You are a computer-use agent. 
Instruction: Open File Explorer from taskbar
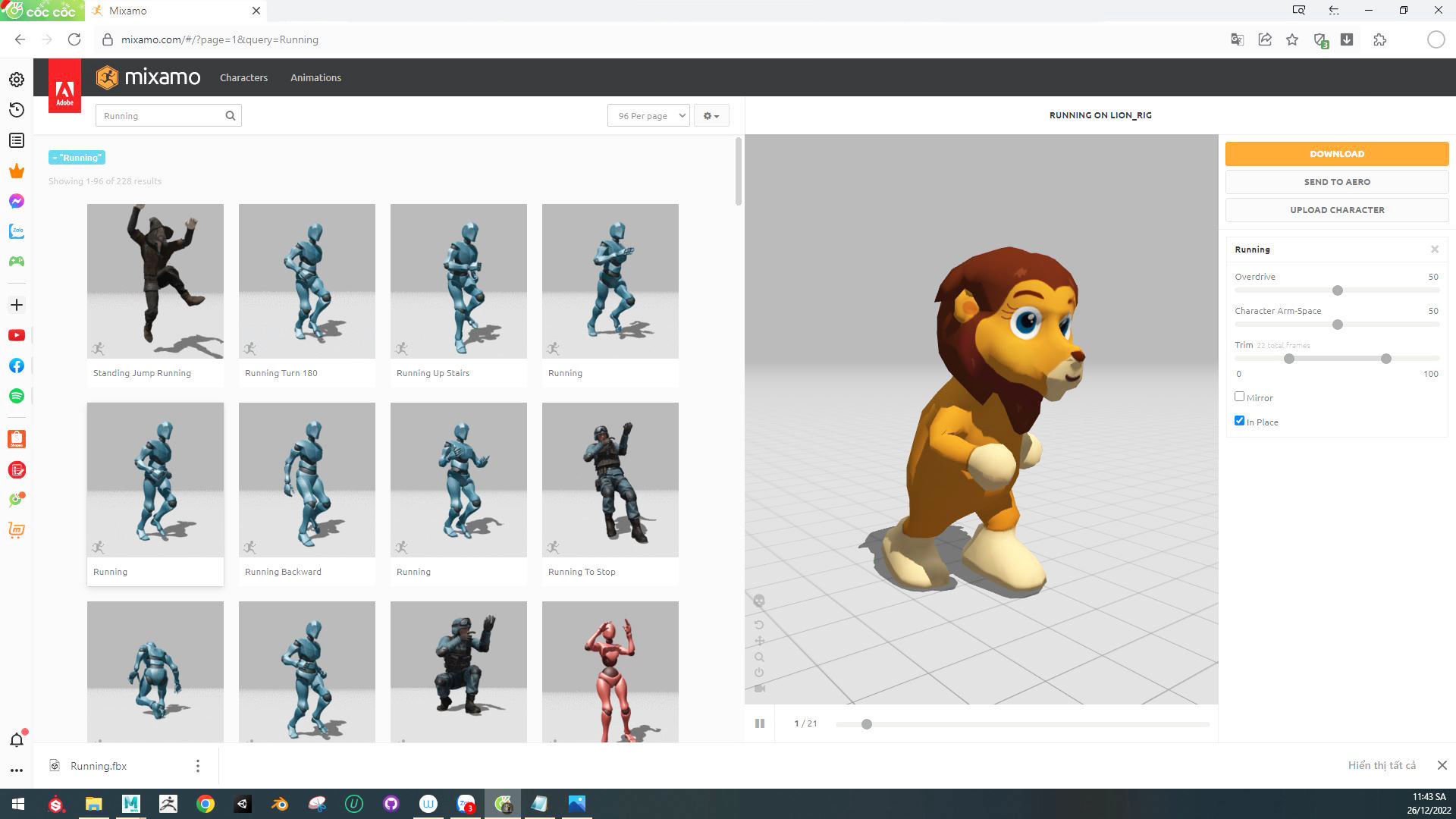tap(93, 804)
